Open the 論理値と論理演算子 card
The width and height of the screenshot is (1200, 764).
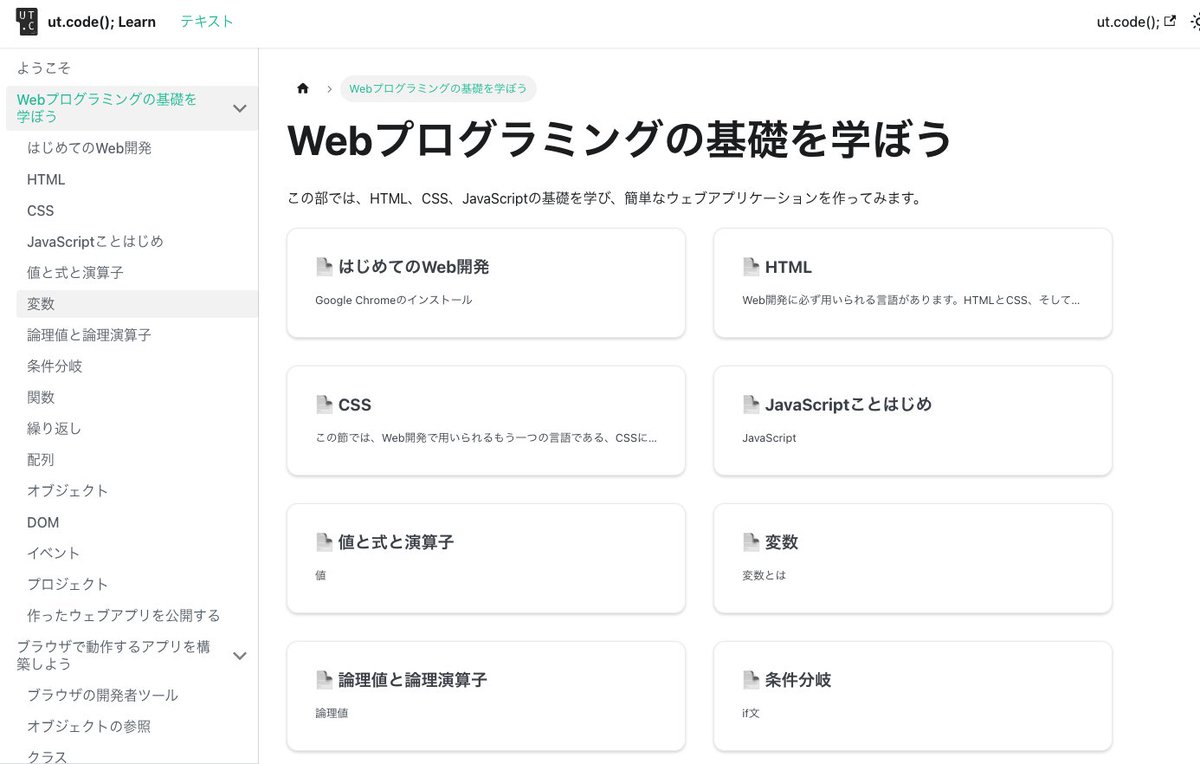486,696
